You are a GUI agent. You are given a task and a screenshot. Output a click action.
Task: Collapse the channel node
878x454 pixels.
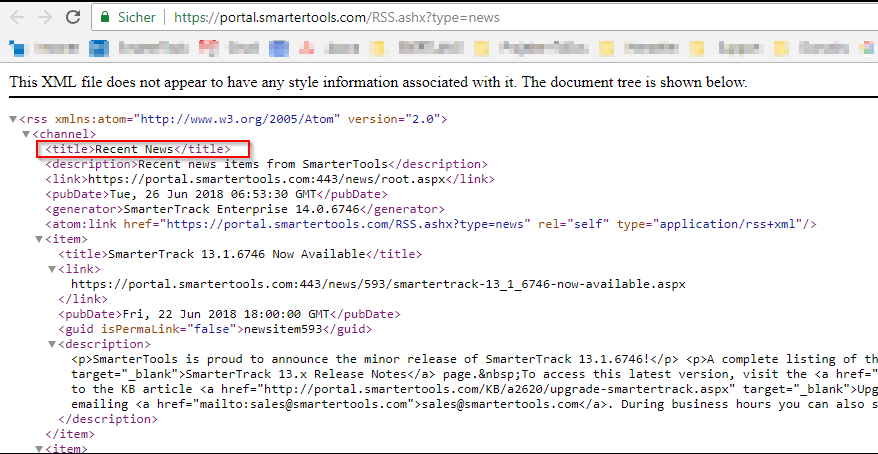point(27,134)
